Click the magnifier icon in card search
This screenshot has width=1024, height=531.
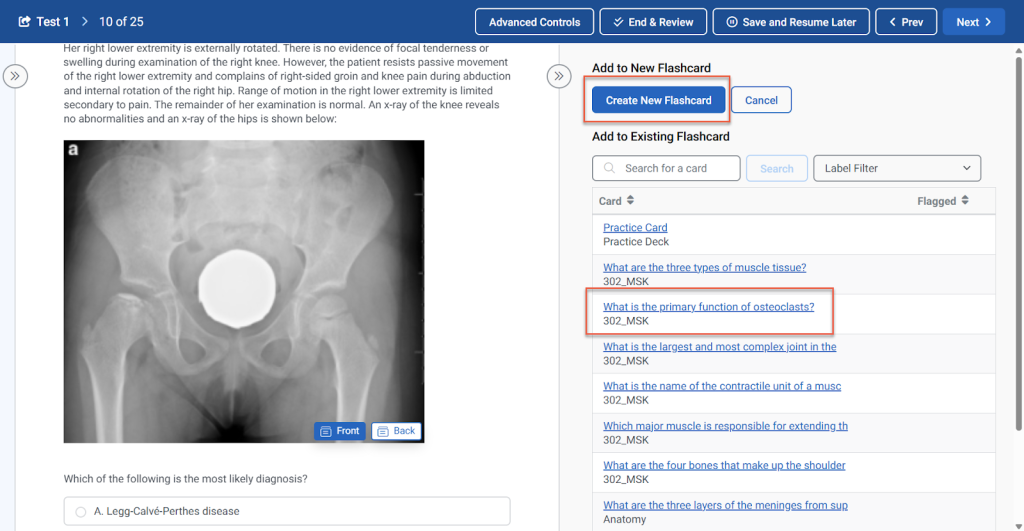point(609,168)
